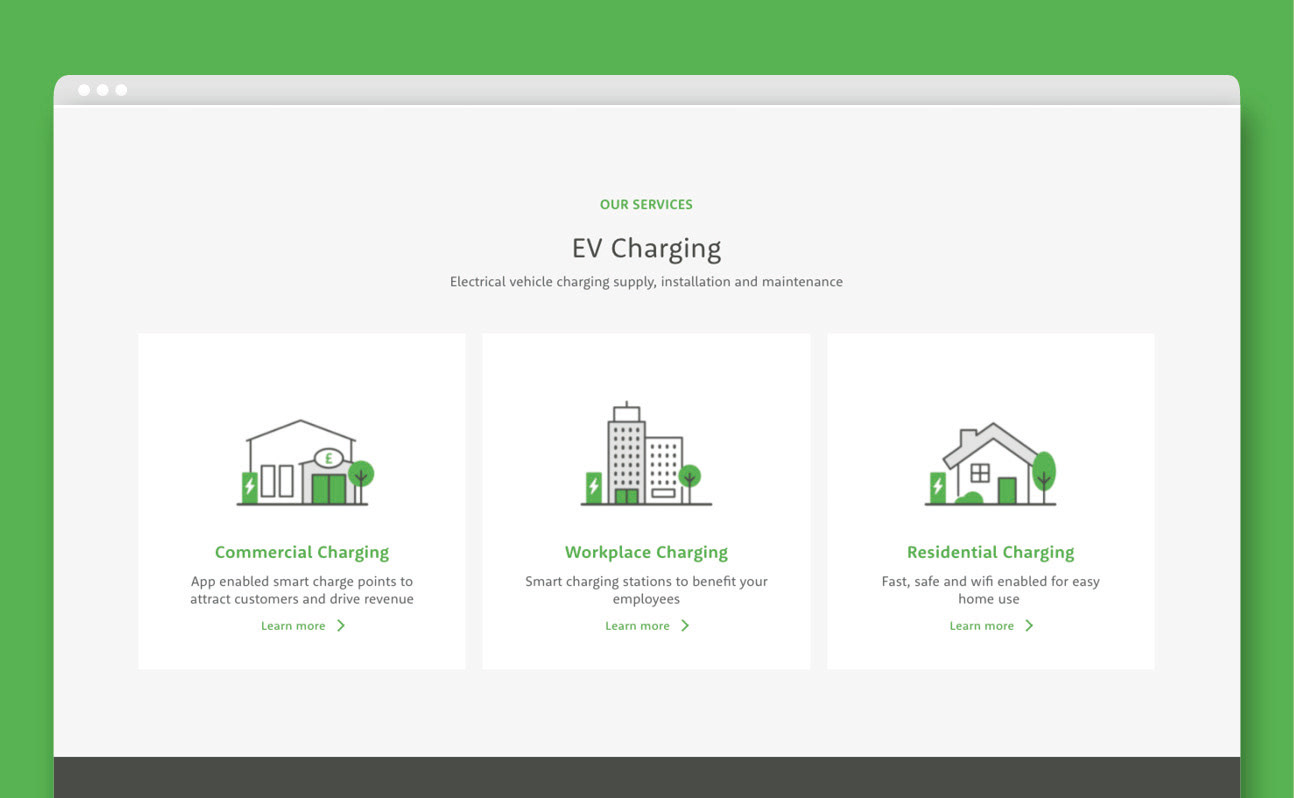Open the Residential Charging heading link

point(990,552)
